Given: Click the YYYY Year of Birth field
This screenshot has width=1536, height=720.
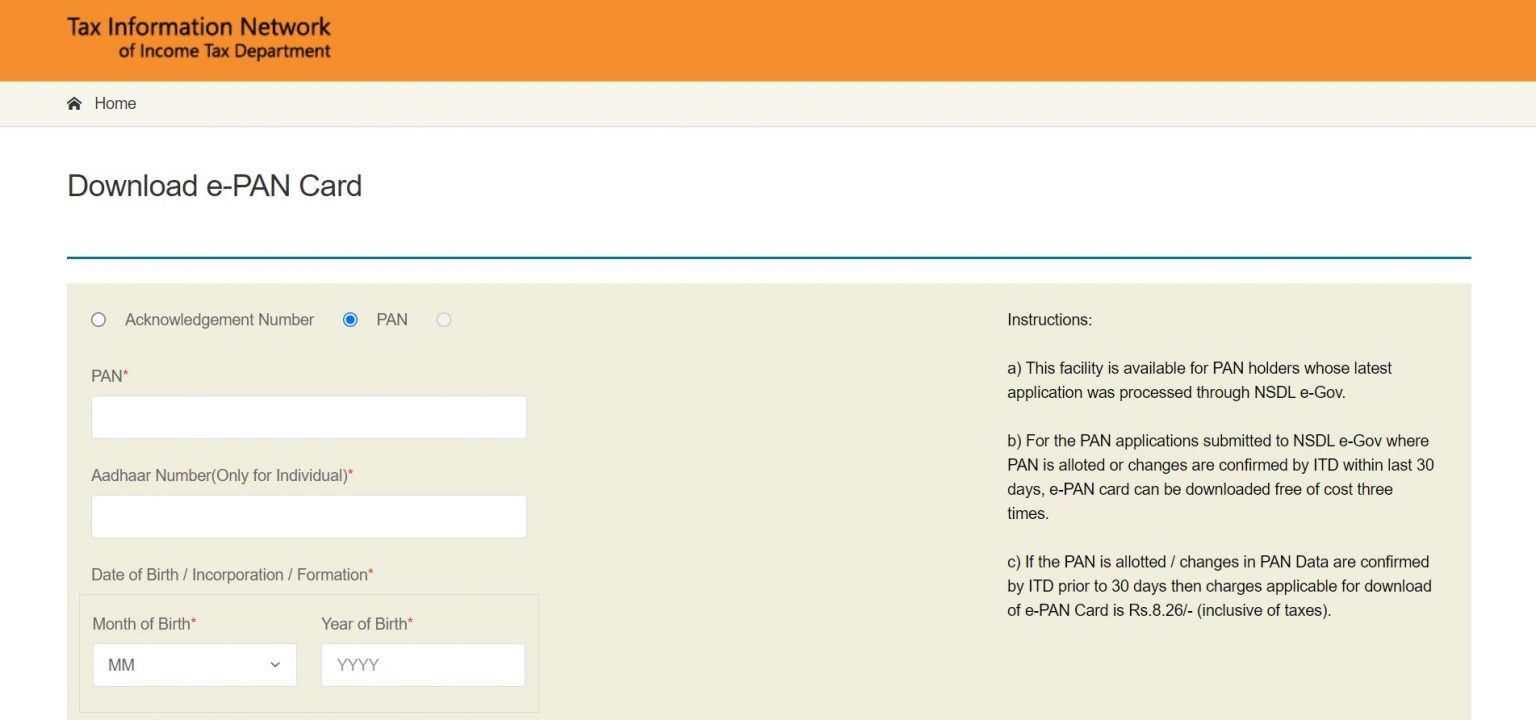Looking at the screenshot, I should pyautogui.click(x=422, y=664).
